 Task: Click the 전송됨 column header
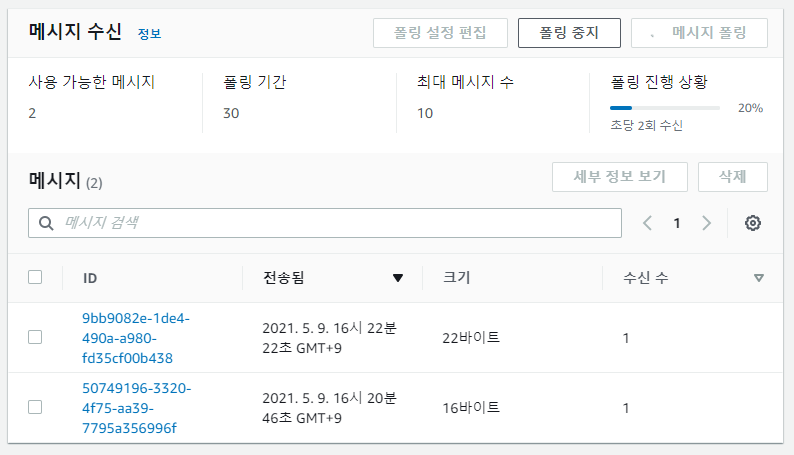pyautogui.click(x=283, y=278)
